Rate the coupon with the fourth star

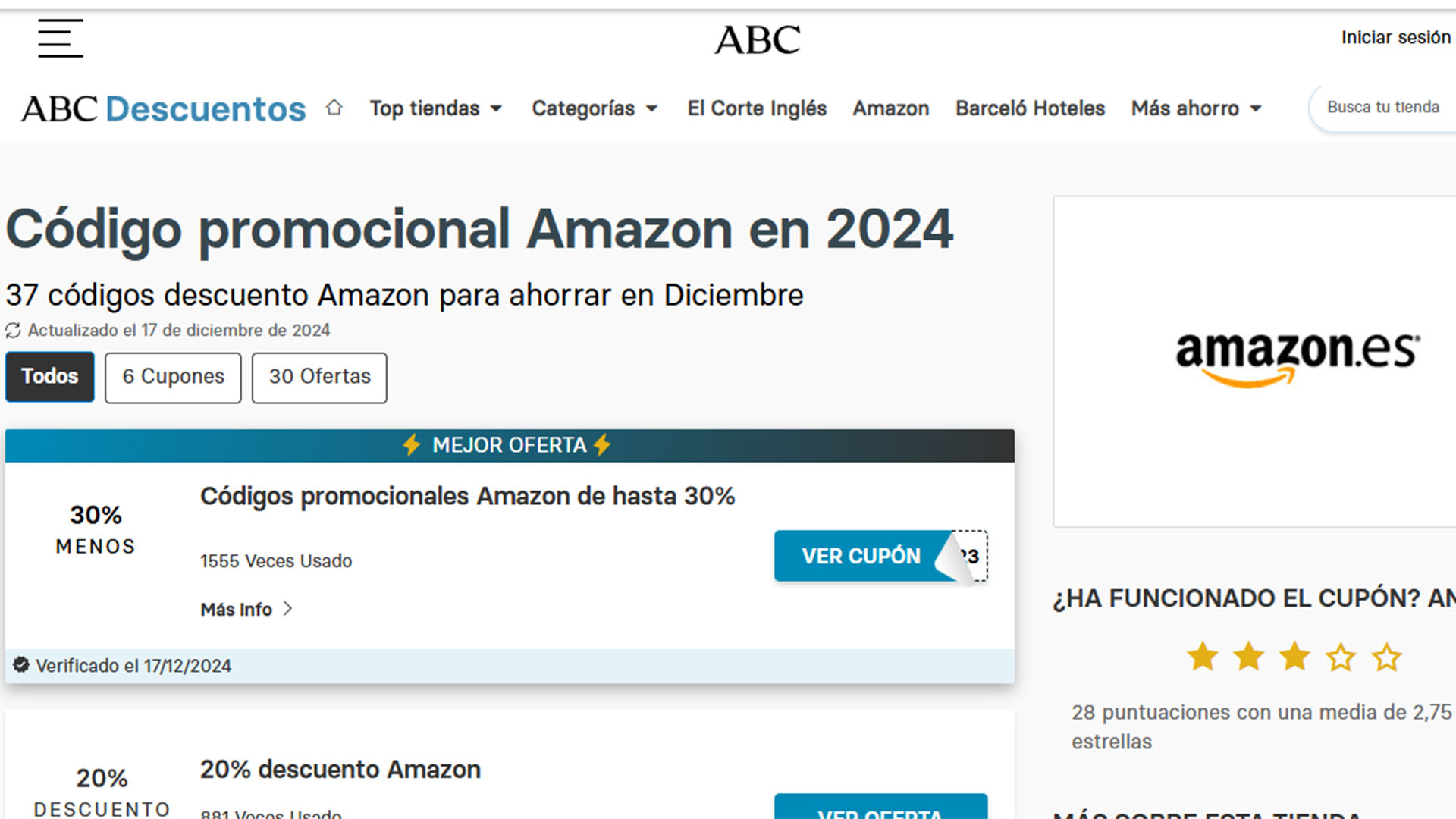1341,657
